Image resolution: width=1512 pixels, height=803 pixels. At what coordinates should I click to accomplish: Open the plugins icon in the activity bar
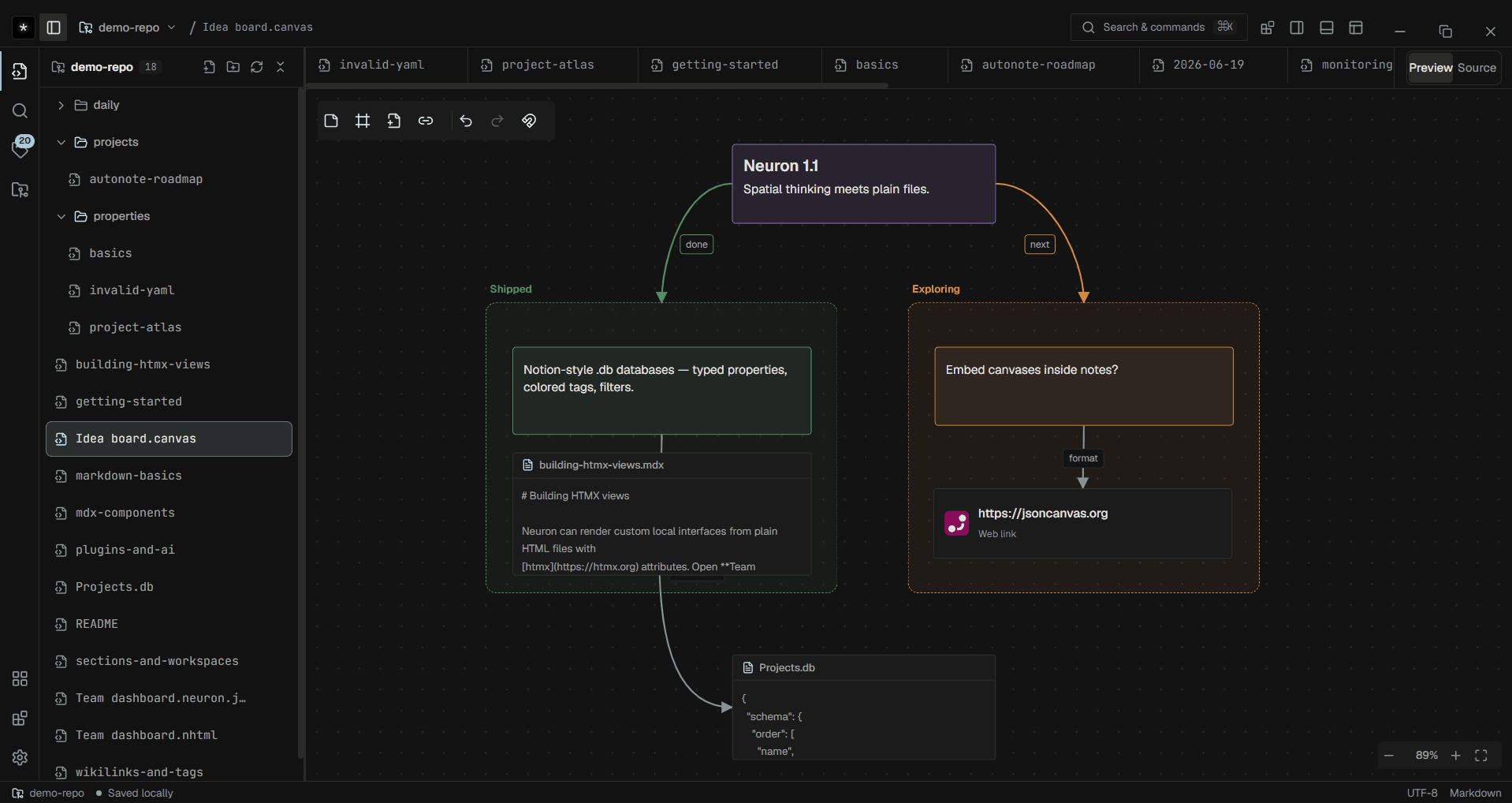point(20,719)
